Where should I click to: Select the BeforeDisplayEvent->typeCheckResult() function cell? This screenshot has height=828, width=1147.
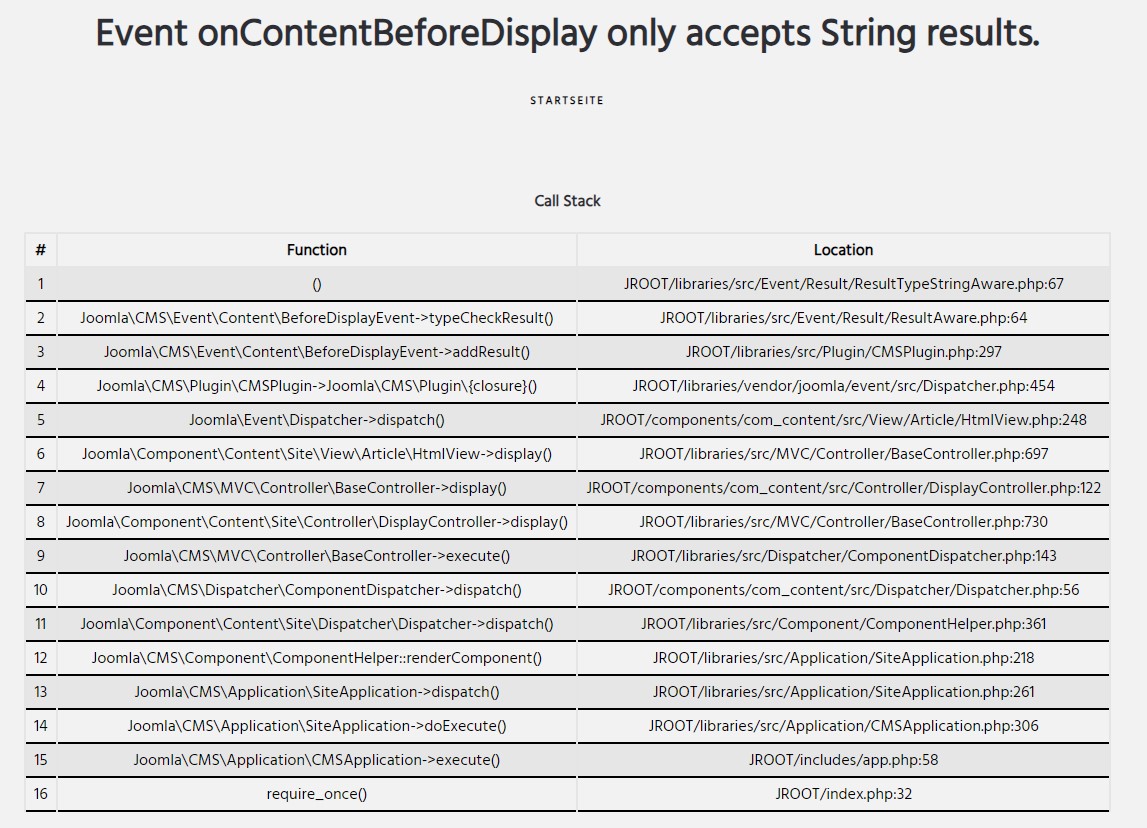316,318
